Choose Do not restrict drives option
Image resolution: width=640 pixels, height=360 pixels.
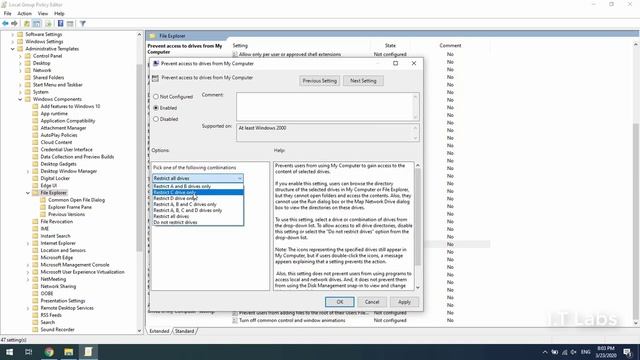[198, 222]
